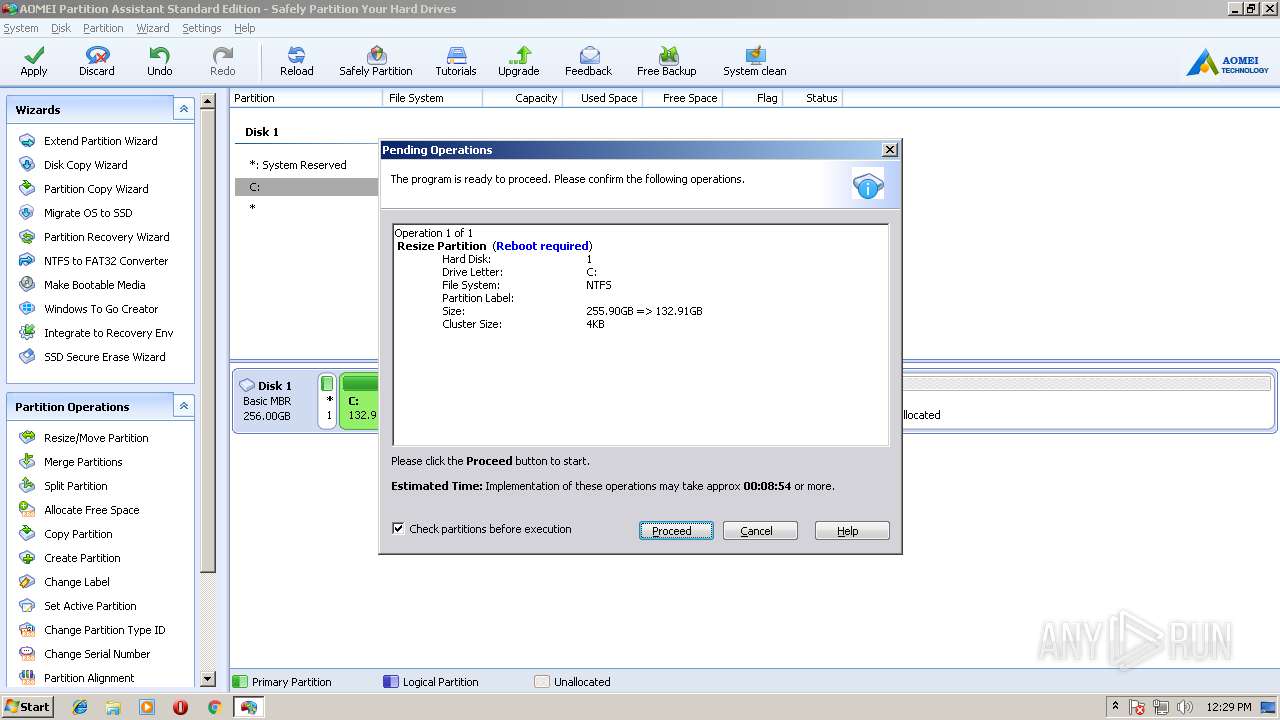This screenshot has width=1280, height=720.
Task: Select the System Reserved partition row
Action: [306, 165]
